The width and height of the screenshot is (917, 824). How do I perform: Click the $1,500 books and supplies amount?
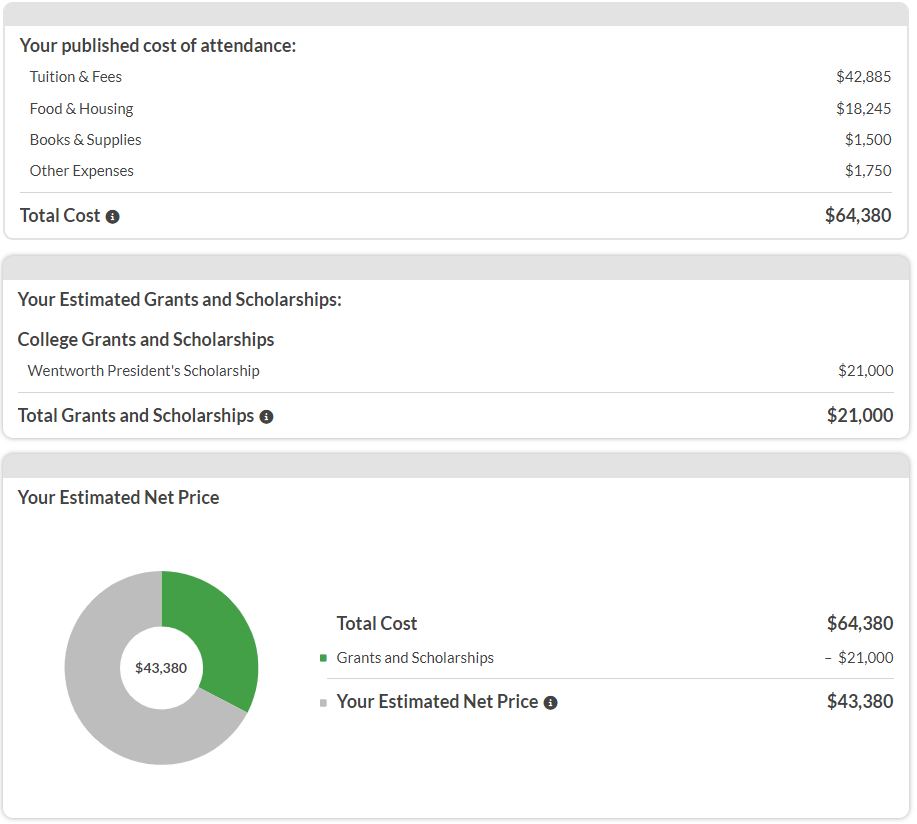click(x=867, y=140)
